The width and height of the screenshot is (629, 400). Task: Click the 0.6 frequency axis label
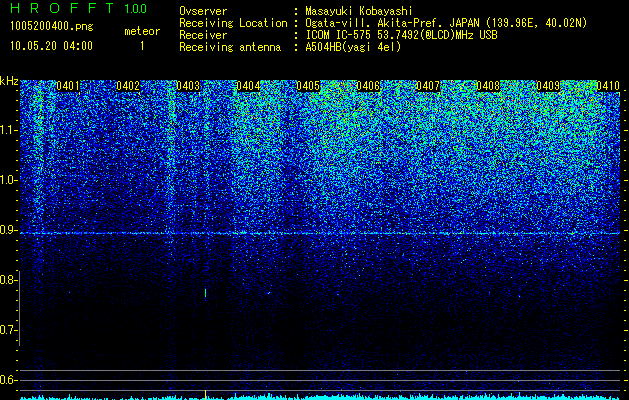pyautogui.click(x=9, y=380)
